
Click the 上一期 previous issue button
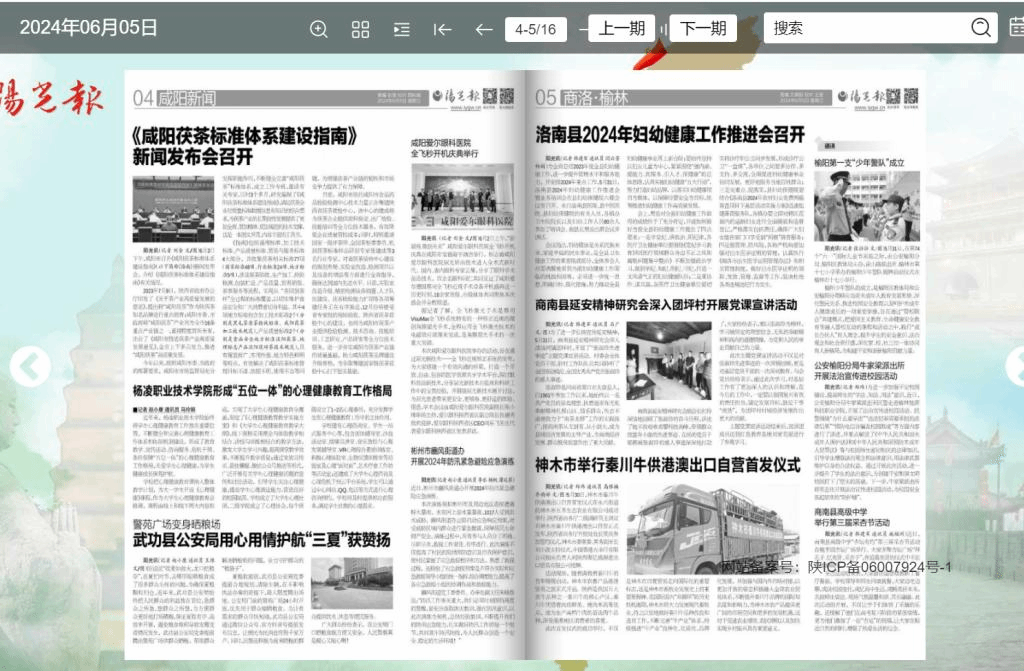point(621,28)
